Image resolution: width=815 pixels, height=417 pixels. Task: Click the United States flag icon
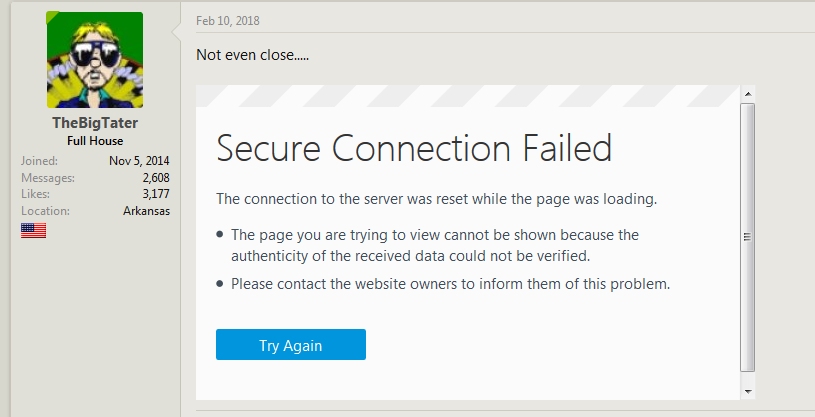click(x=33, y=230)
